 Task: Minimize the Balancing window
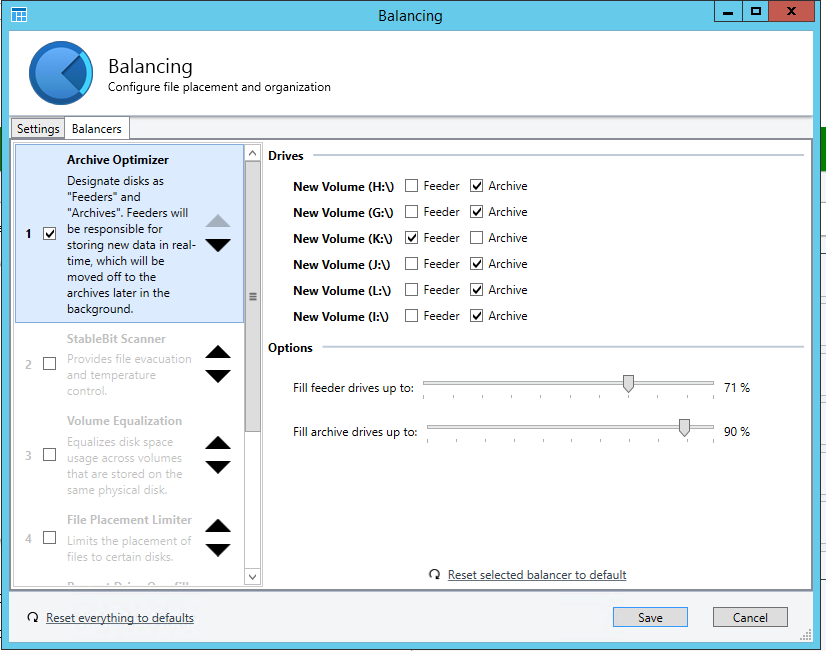[x=728, y=11]
